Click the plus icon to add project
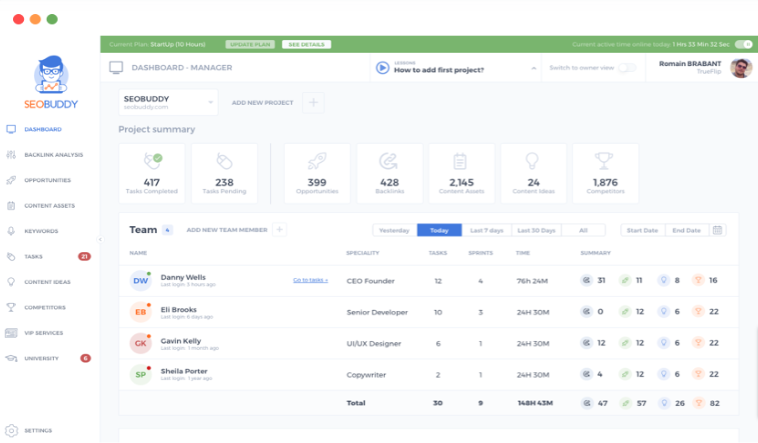 pyautogui.click(x=313, y=102)
